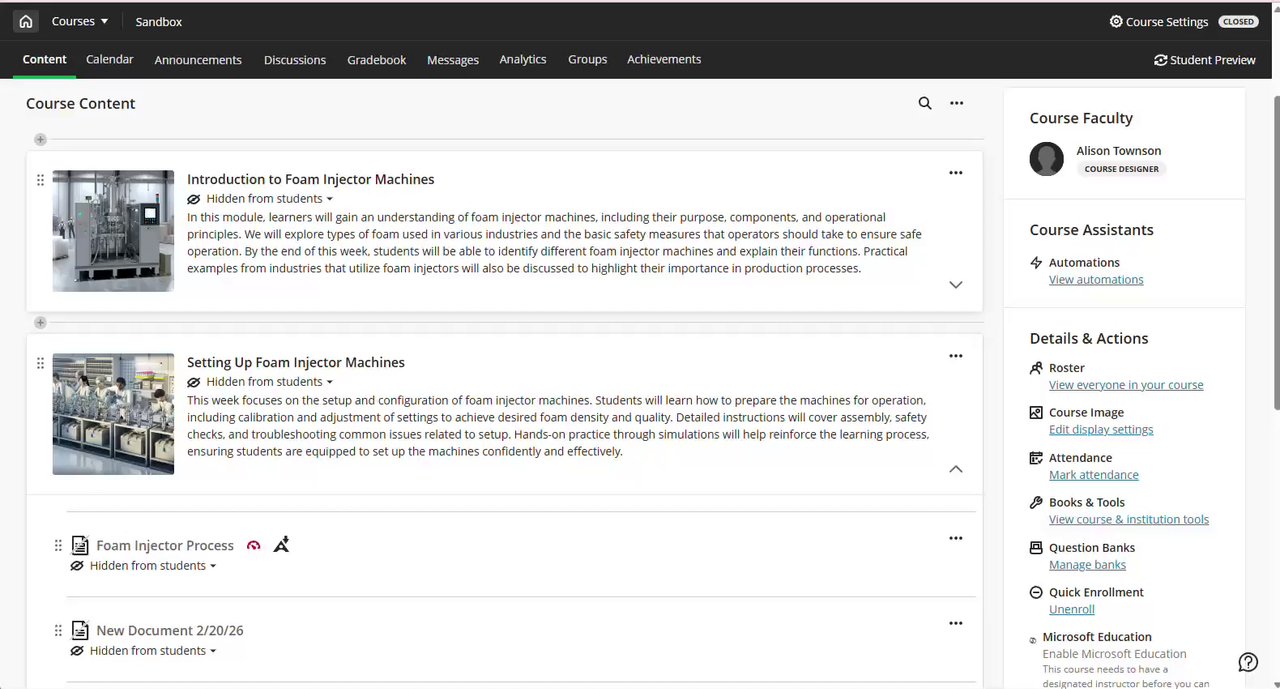Open the Courses dropdown in the top bar
Image resolution: width=1280 pixels, height=689 pixels.
point(80,21)
